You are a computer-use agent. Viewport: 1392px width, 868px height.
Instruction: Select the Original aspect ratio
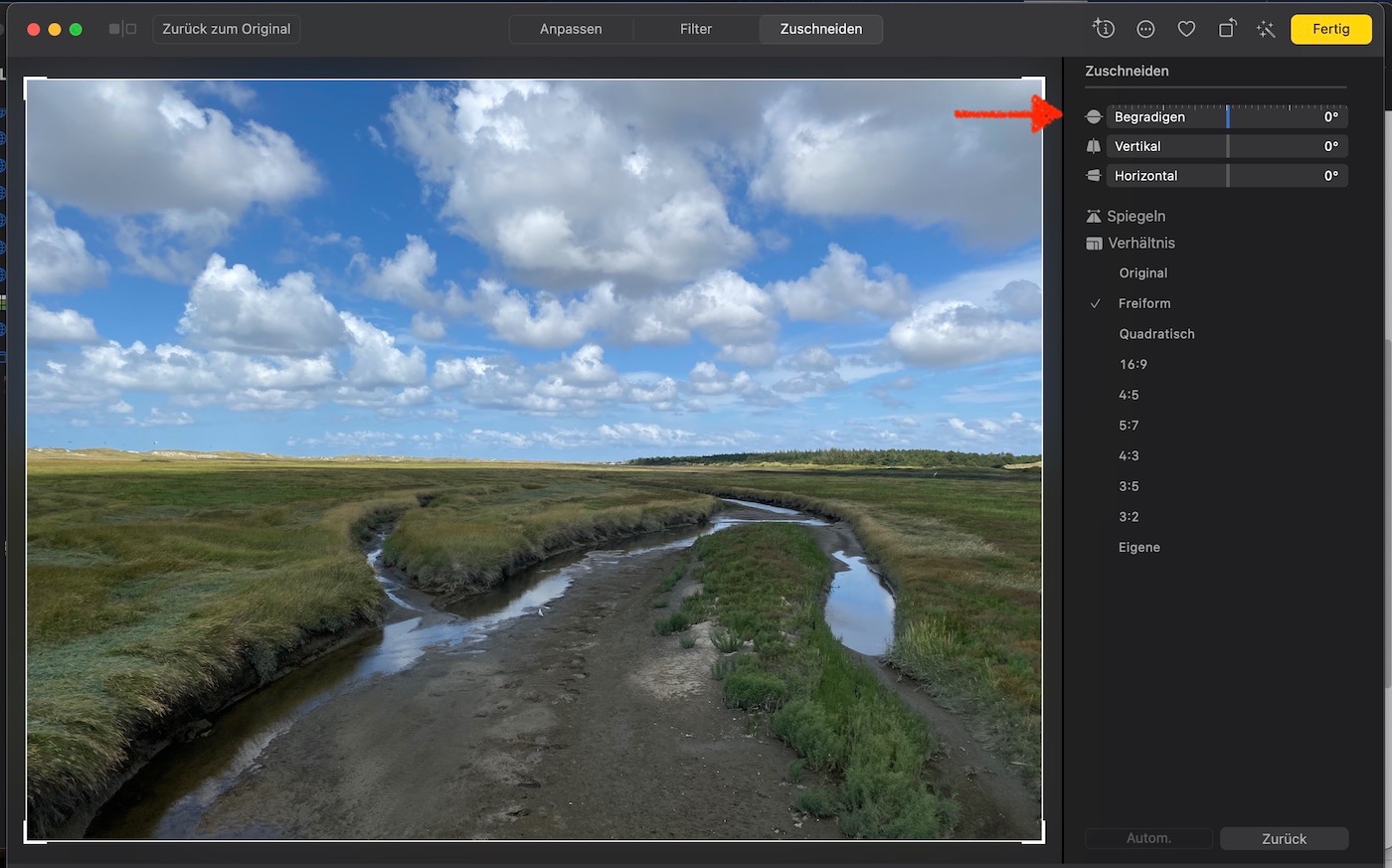[x=1142, y=273]
